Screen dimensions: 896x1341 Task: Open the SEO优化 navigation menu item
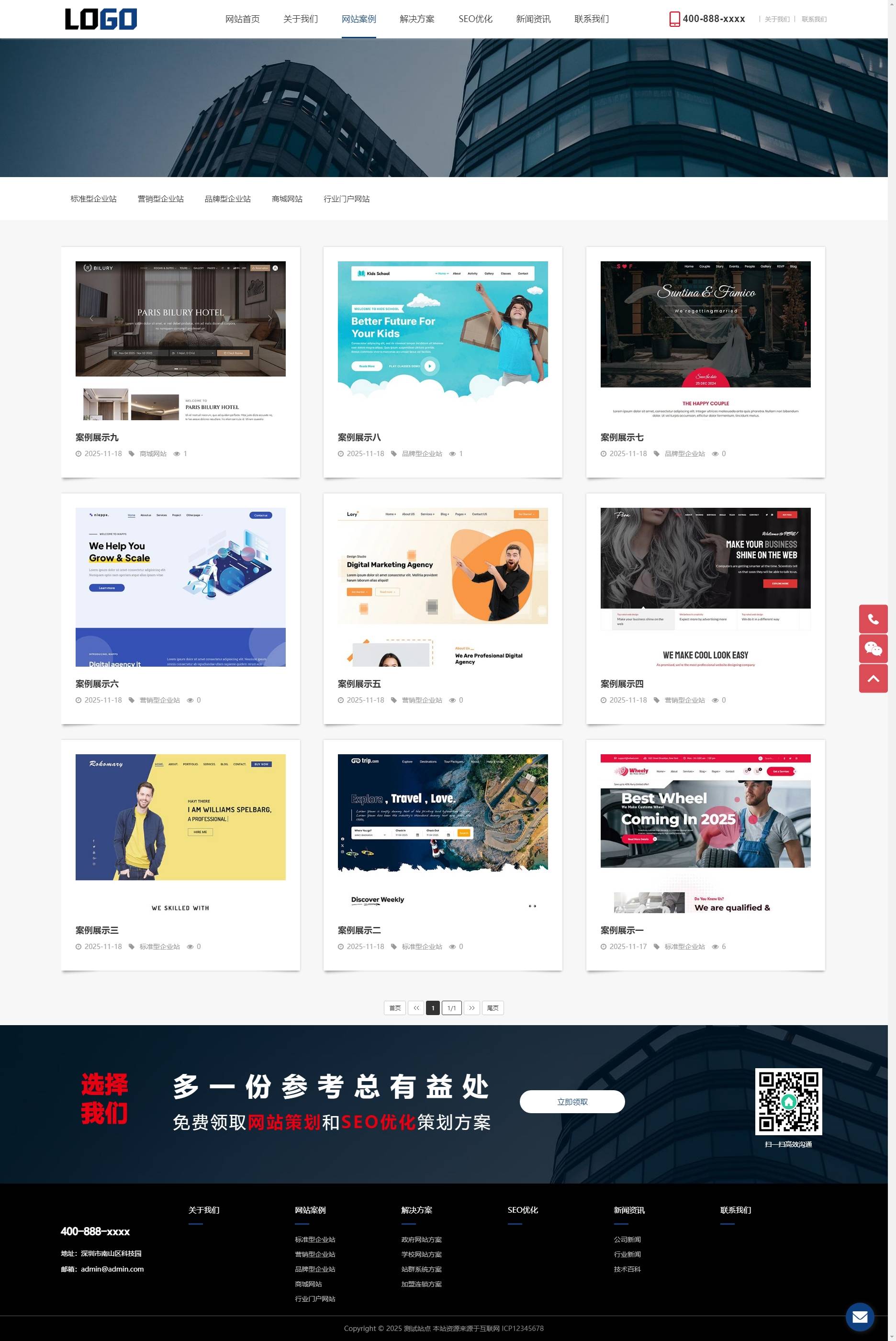[475, 19]
